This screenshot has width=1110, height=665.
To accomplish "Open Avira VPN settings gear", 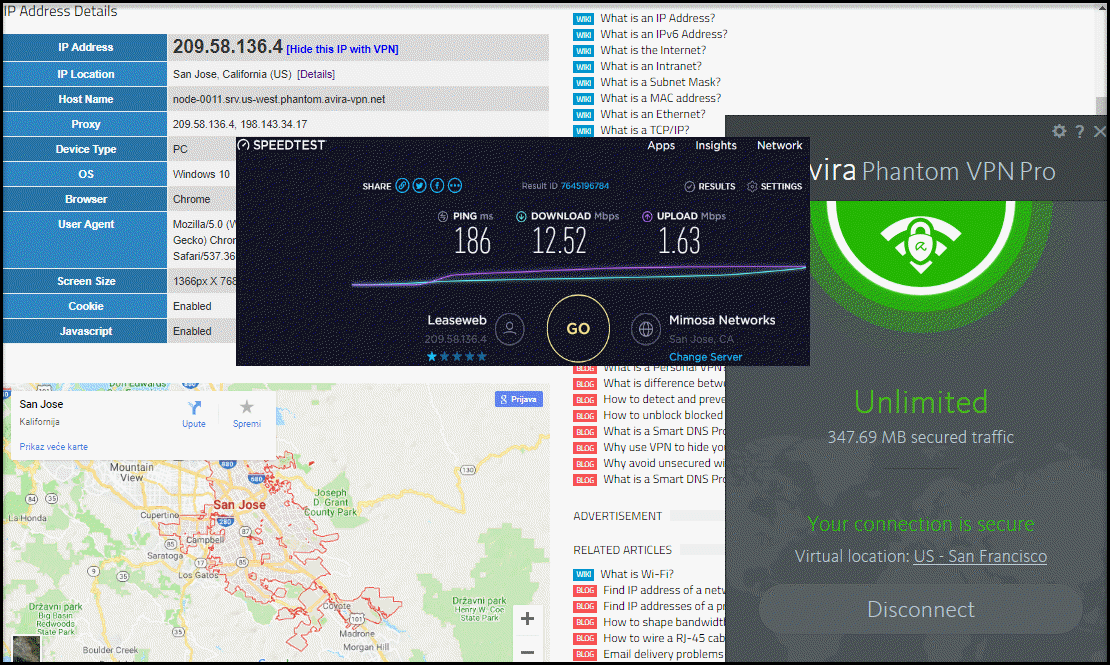I will tap(1059, 131).
